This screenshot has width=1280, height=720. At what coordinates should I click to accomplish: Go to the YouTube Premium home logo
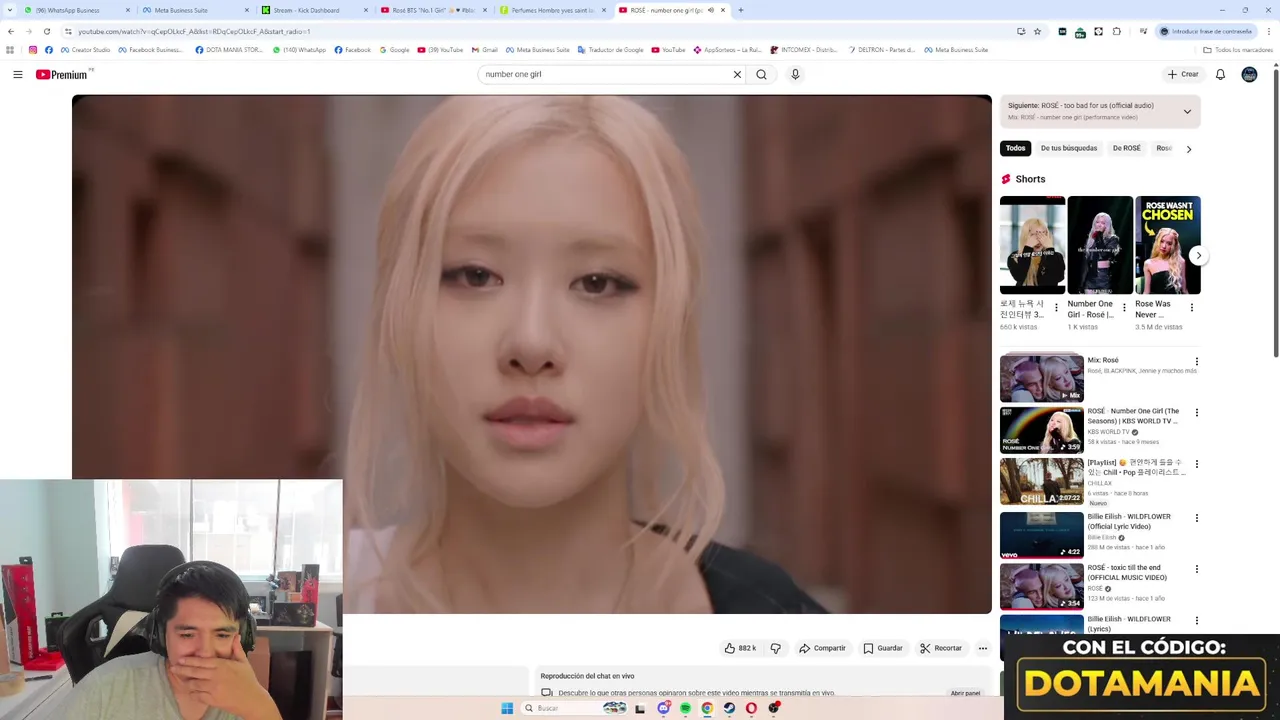click(62, 74)
